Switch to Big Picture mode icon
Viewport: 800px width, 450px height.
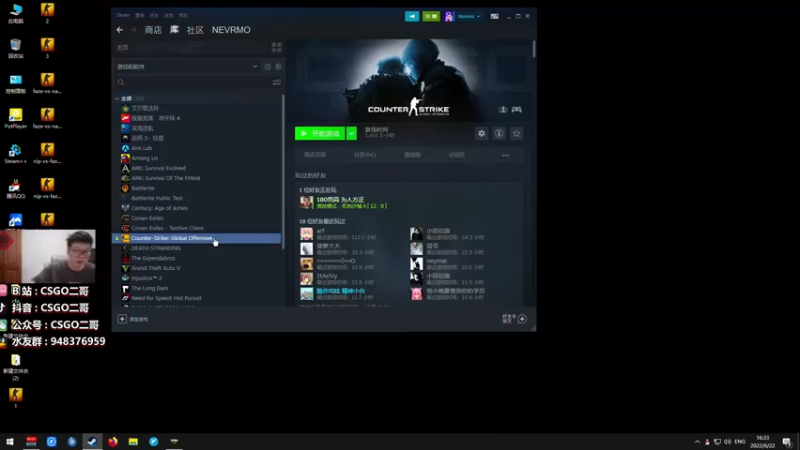494,16
